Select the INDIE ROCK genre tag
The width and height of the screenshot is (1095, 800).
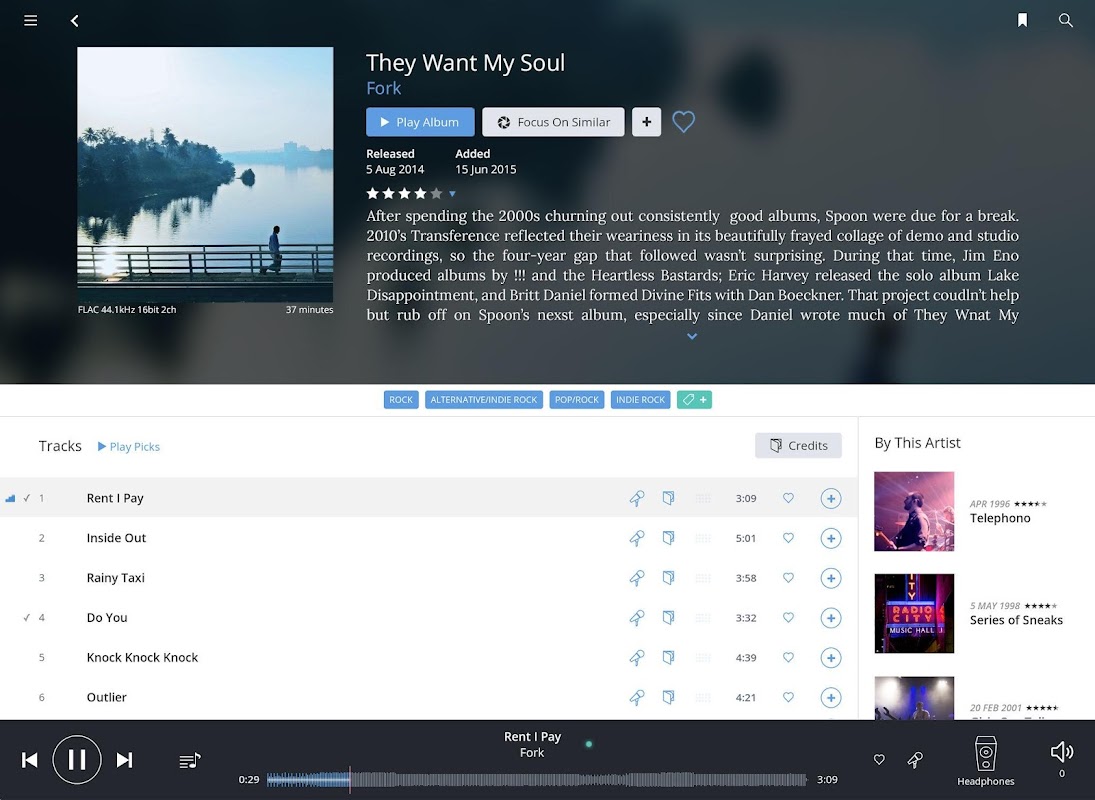pos(640,400)
